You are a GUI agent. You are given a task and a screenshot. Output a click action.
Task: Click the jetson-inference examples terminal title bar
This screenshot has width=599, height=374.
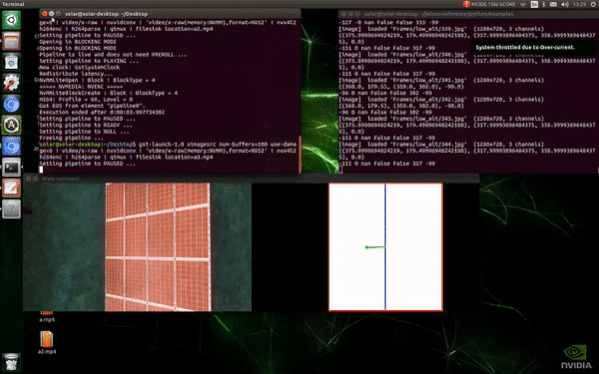click(468, 14)
